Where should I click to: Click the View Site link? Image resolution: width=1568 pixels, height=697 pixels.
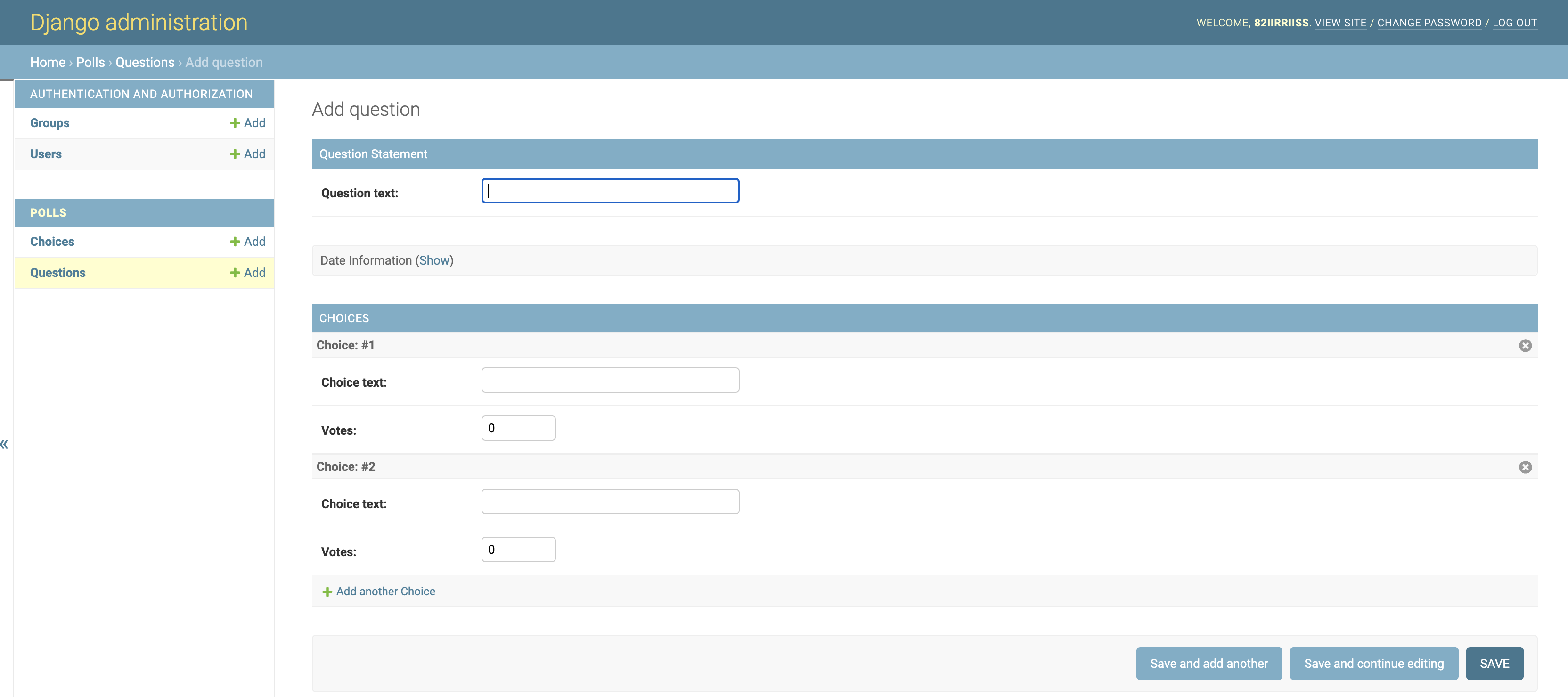[x=1340, y=23]
